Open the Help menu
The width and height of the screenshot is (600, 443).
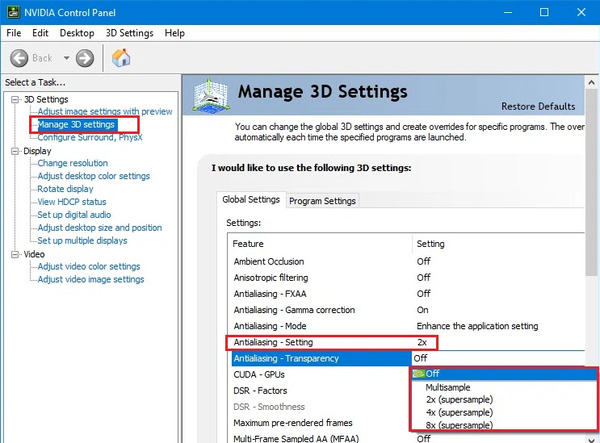174,33
